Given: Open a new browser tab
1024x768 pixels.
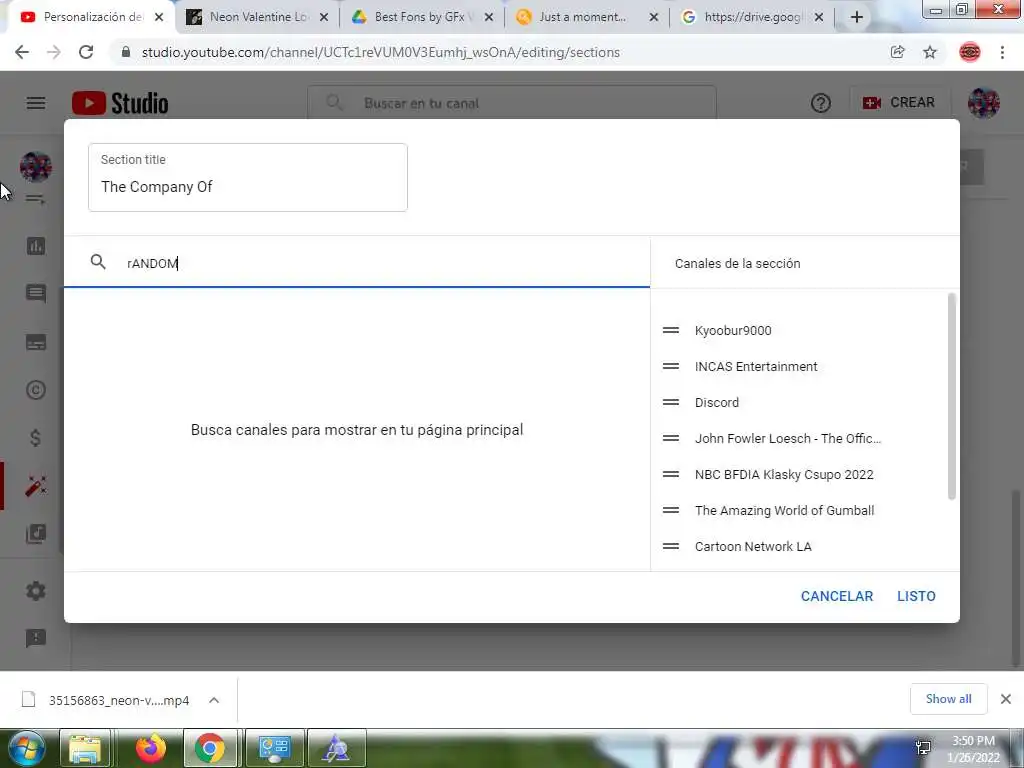Looking at the screenshot, I should point(857,18).
